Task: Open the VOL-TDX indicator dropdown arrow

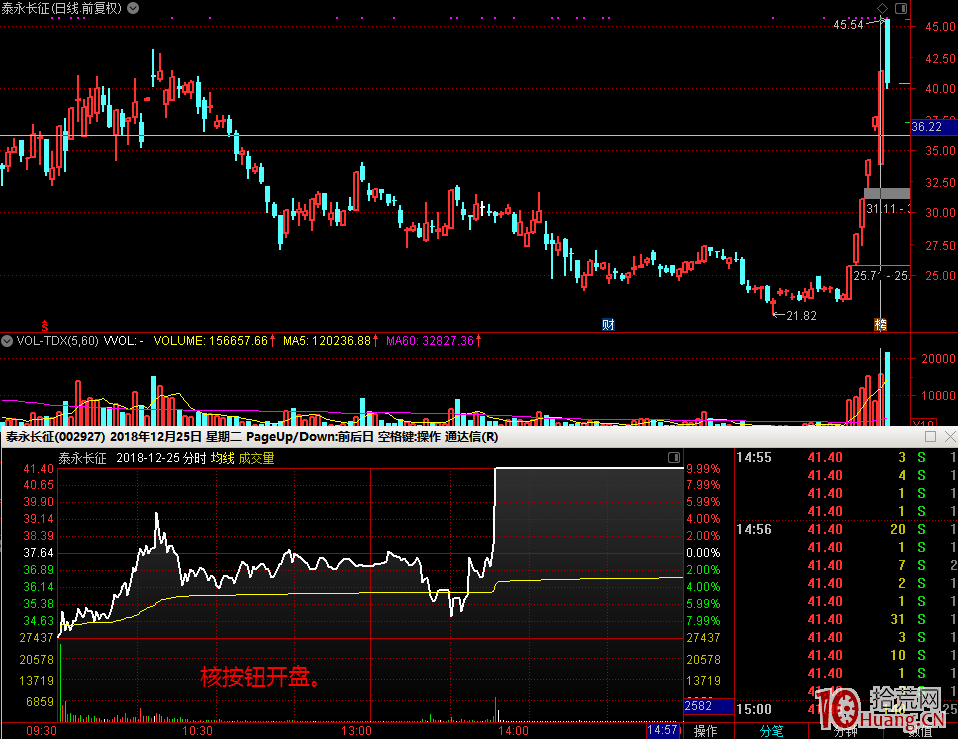Action: click(x=7, y=341)
